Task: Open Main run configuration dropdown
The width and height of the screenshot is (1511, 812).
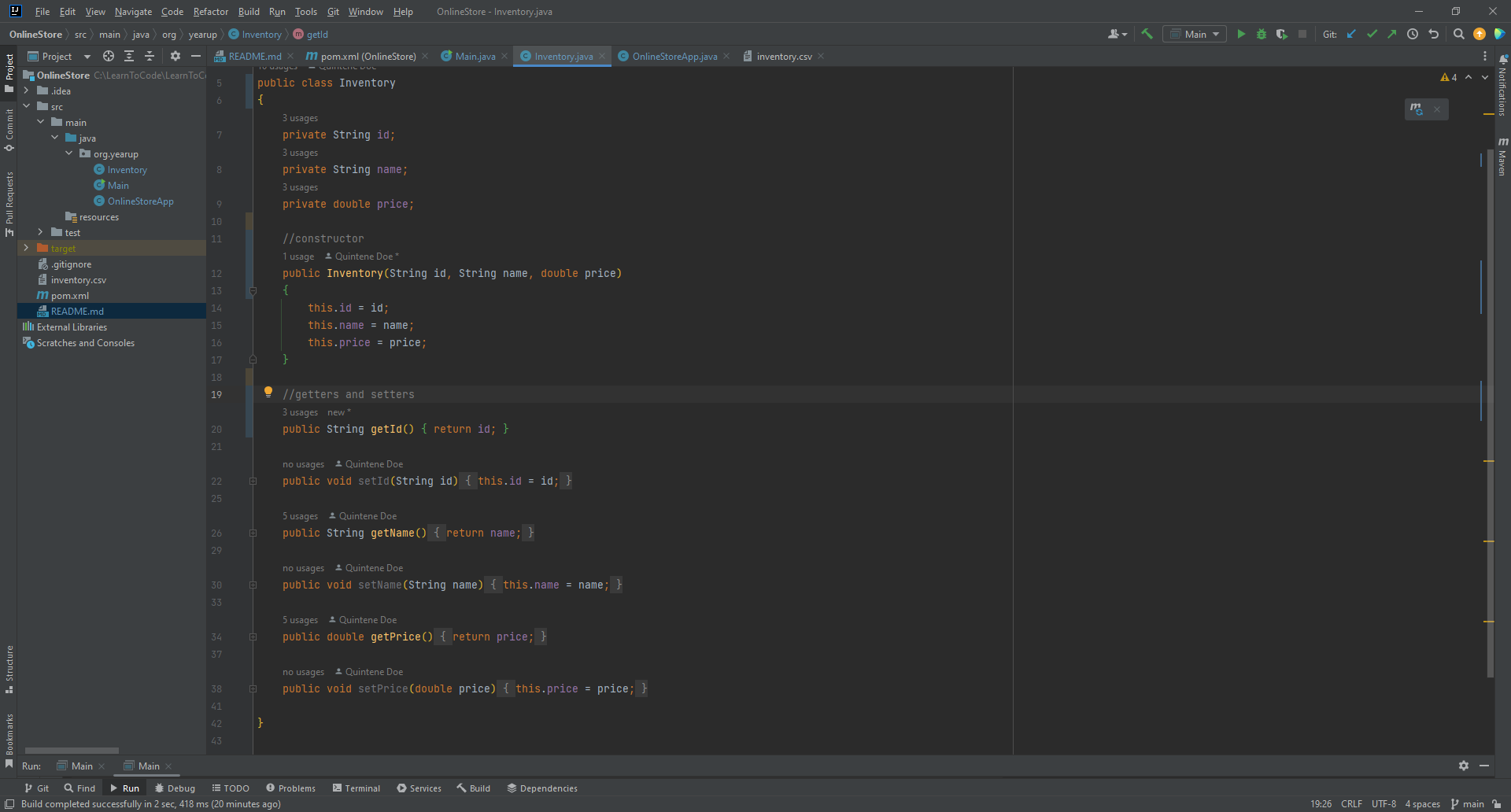Action: pos(1195,34)
